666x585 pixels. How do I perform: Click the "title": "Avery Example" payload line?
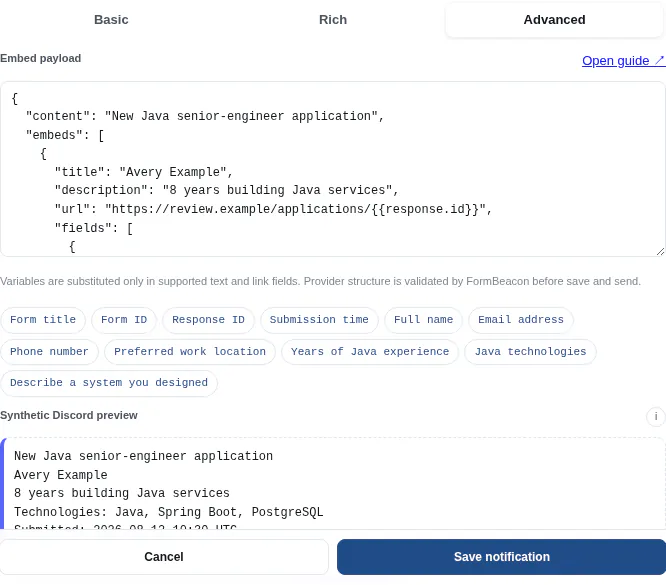(144, 172)
